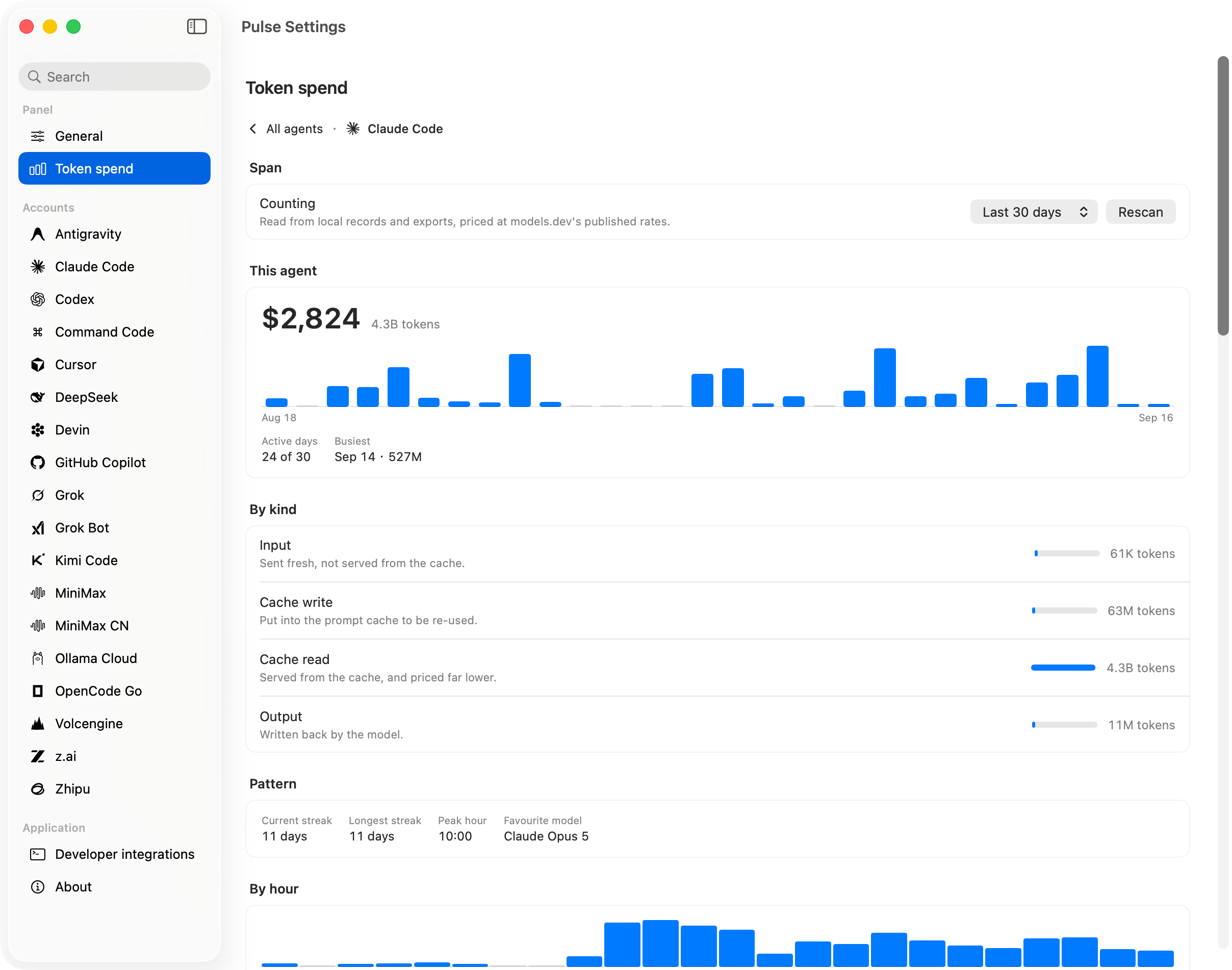The image size is (1232, 970).
Task: Open the Last 30 days dropdown
Action: 1033,212
